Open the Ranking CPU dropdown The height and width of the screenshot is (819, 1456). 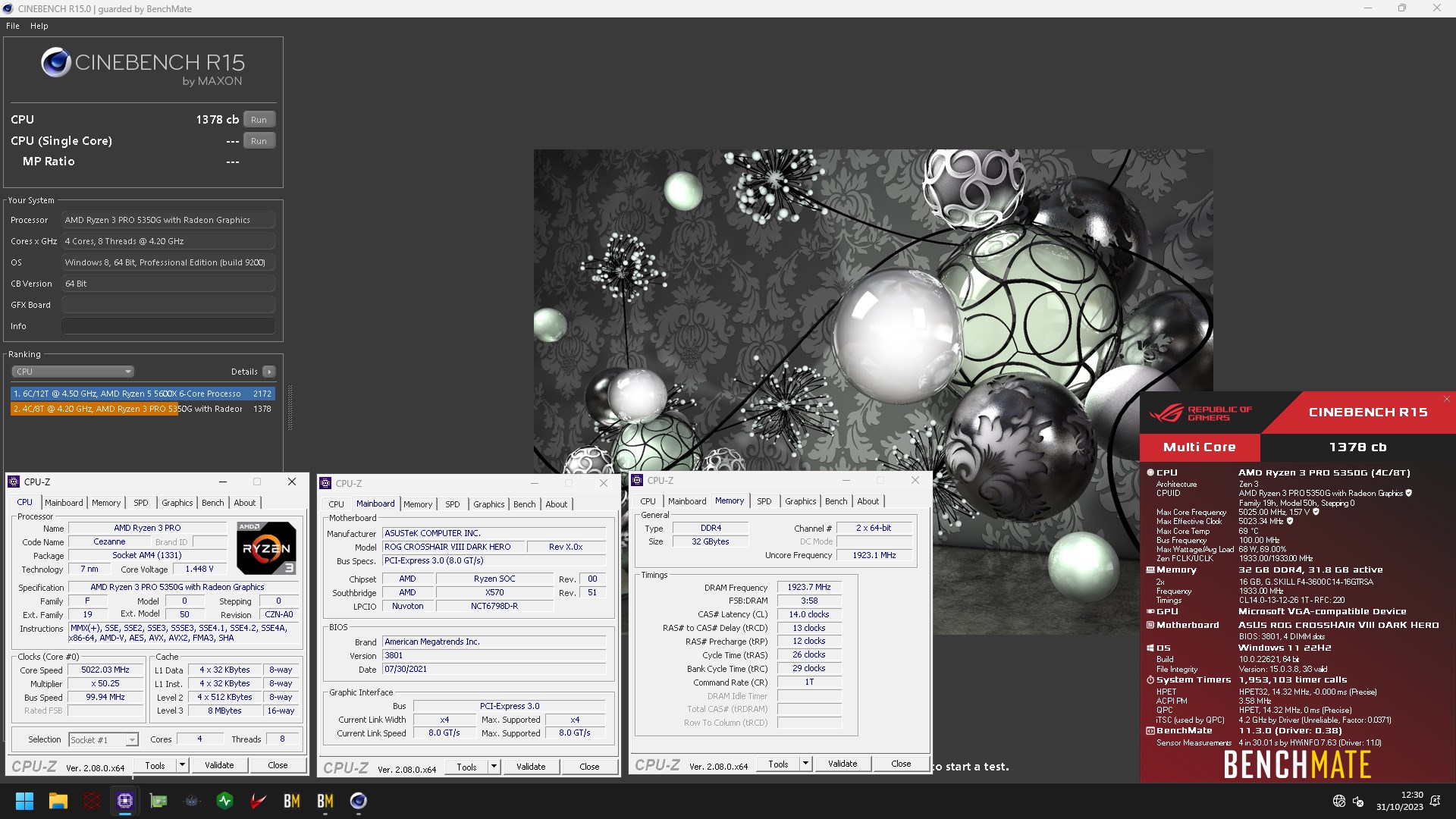(x=73, y=372)
